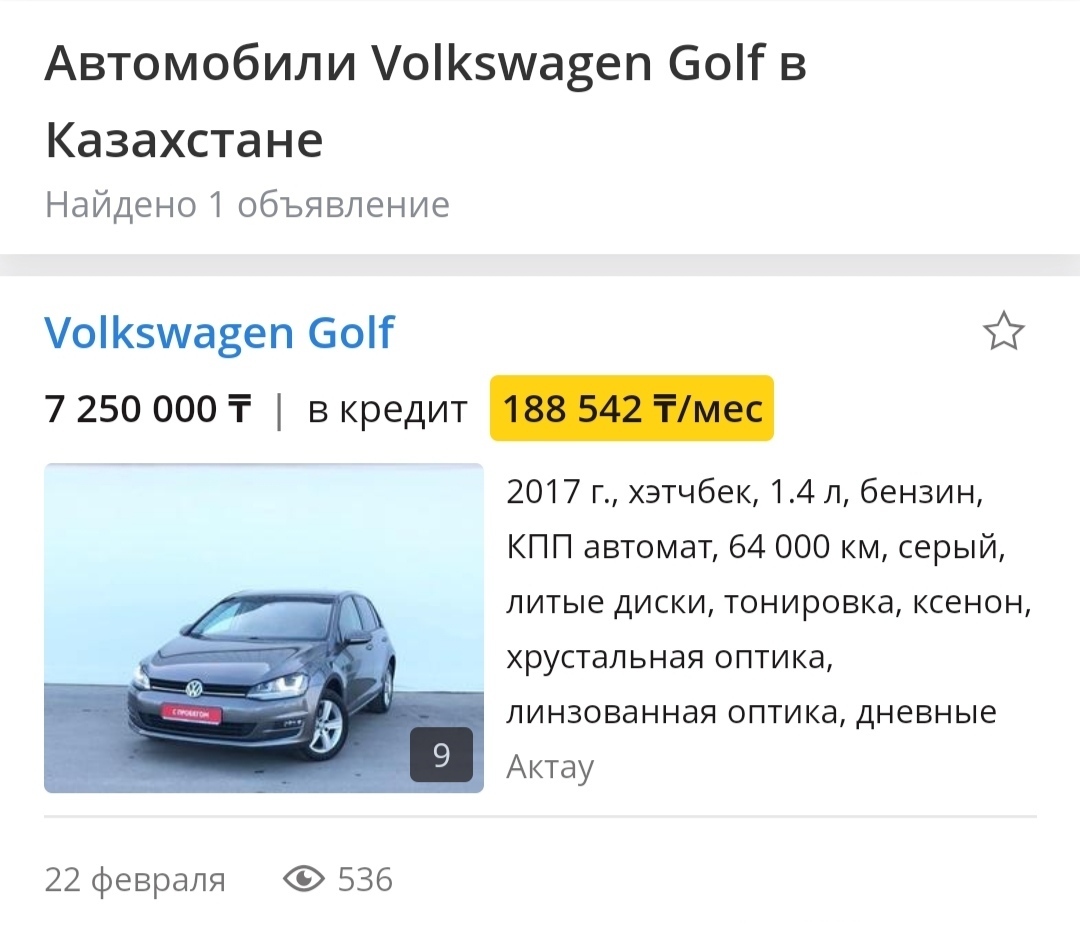1080x928 pixels.
Task: Click the 'литые диски, тонировка, ксенон' line
Action: point(769,602)
